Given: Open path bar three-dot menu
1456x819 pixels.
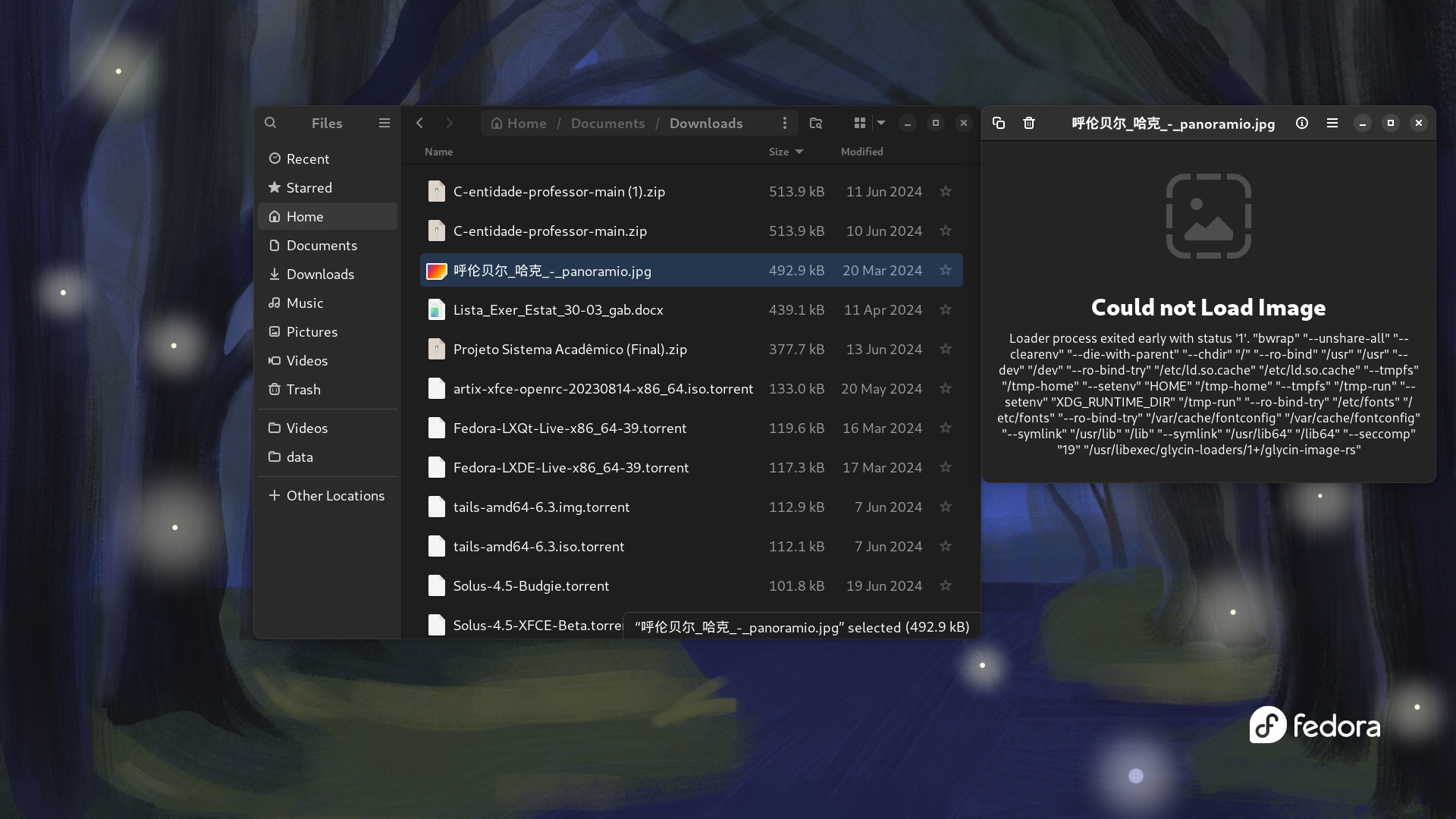Looking at the screenshot, I should 785,123.
